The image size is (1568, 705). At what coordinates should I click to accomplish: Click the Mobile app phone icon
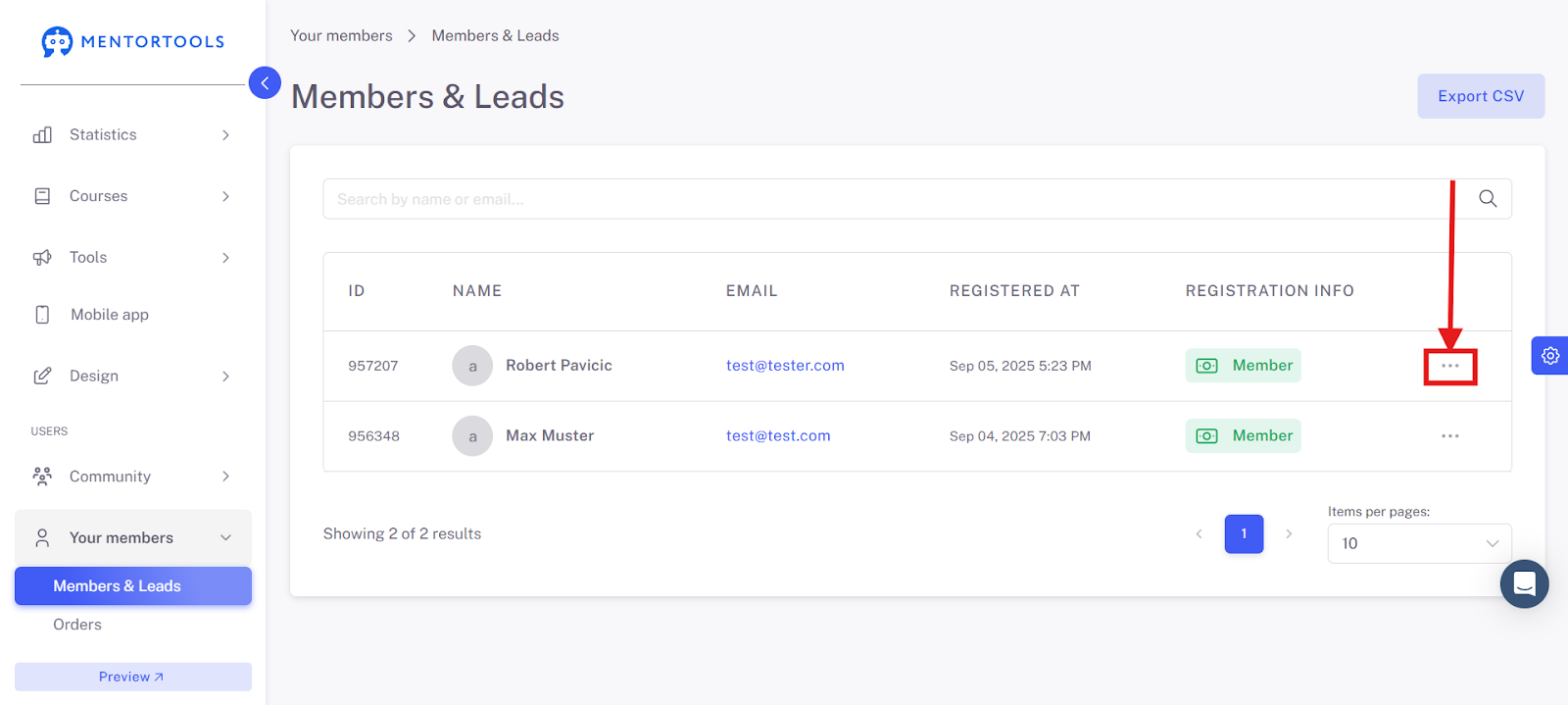[42, 315]
